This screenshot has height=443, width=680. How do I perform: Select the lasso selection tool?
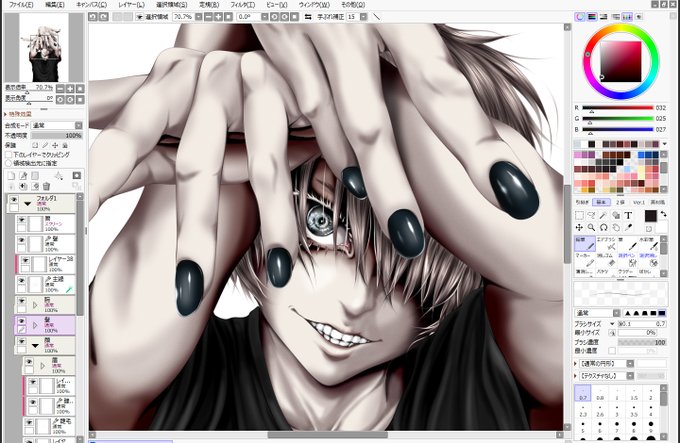click(x=592, y=215)
